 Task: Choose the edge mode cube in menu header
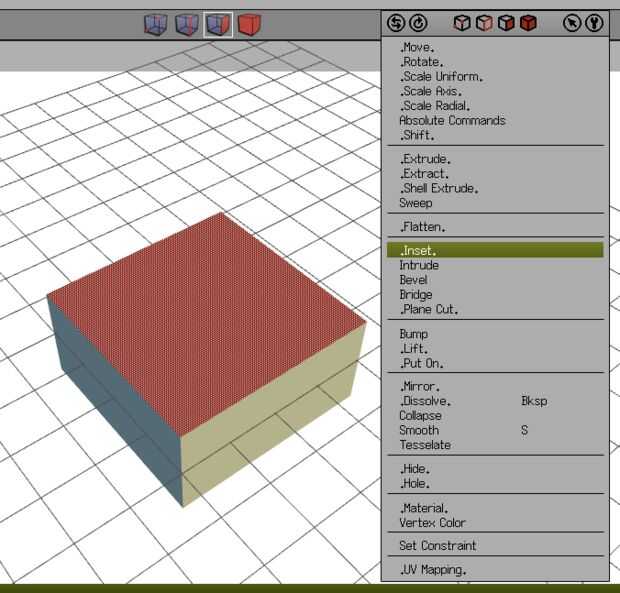click(484, 23)
